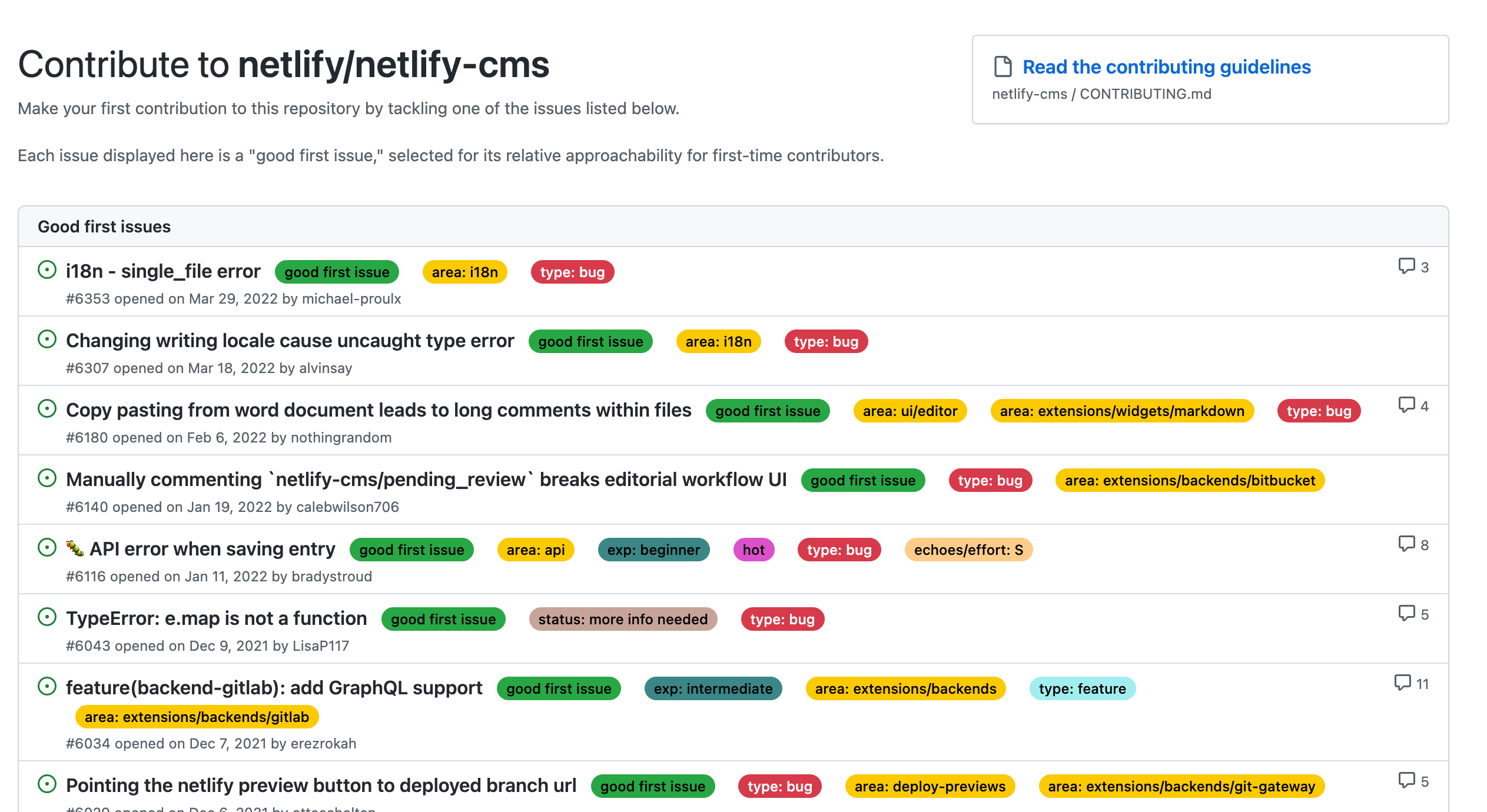The height and width of the screenshot is (812, 1487).
Task: Select 'area: api' label
Action: click(x=536, y=550)
